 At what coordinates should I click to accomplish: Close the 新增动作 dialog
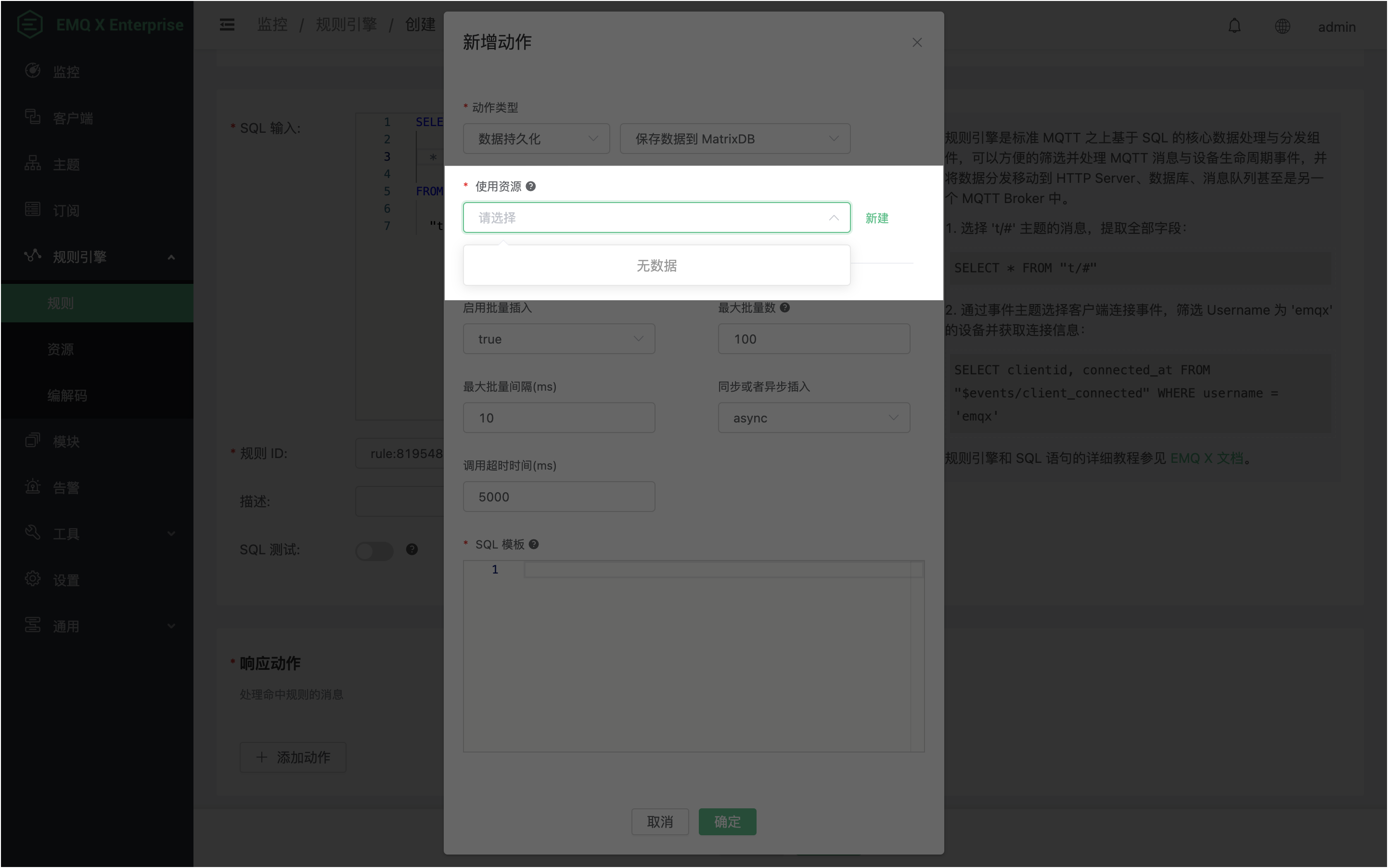tap(916, 42)
